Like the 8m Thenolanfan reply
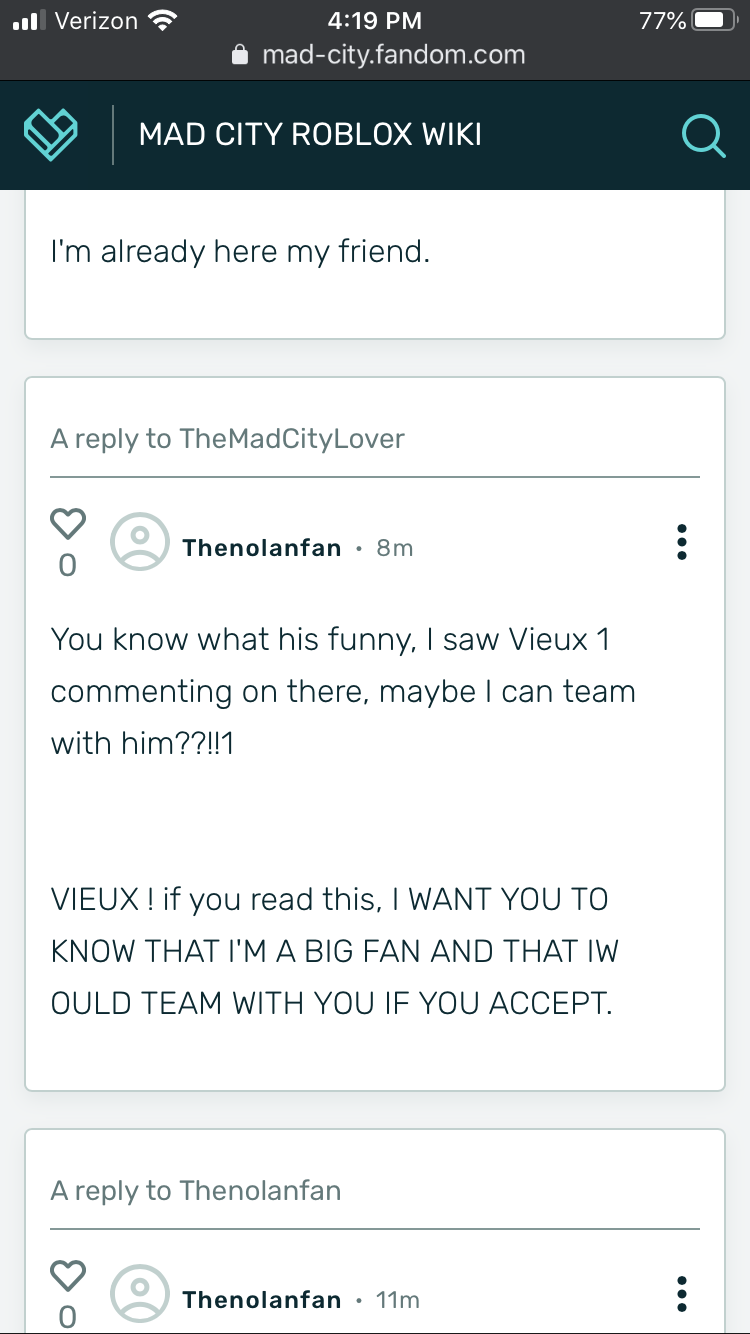The width and height of the screenshot is (750, 1334). point(68,523)
